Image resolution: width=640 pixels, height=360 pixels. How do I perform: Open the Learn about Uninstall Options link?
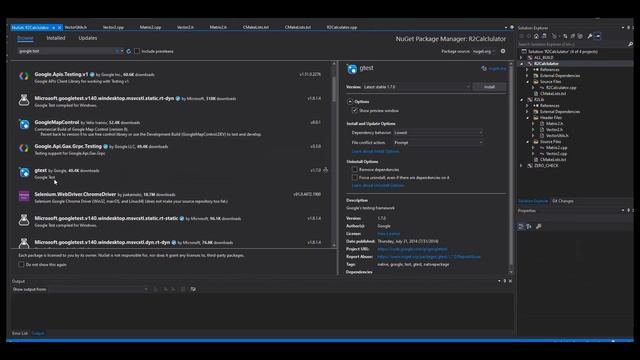tap(378, 186)
